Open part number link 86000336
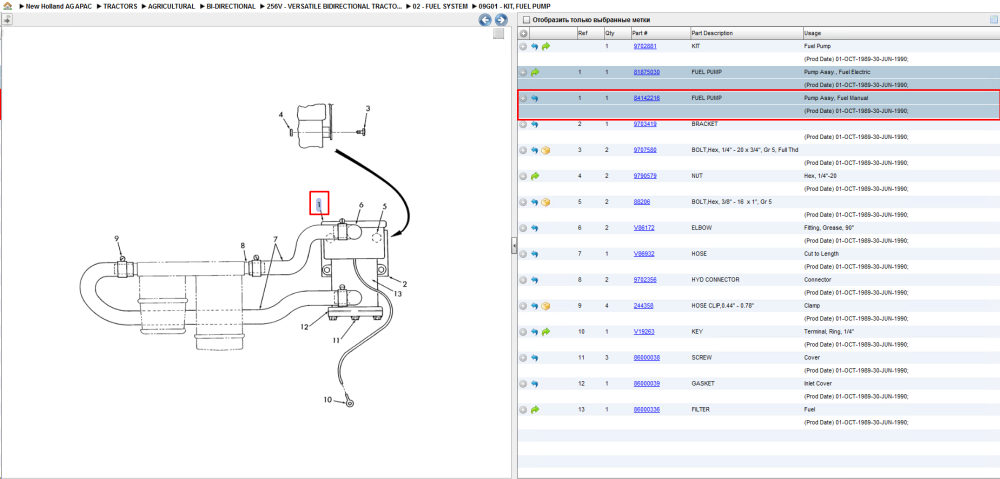This screenshot has height=479, width=1000. 646,409
